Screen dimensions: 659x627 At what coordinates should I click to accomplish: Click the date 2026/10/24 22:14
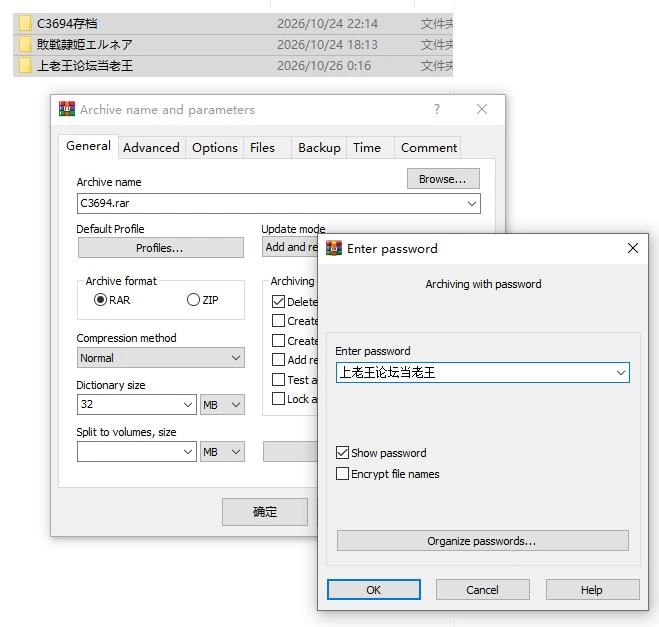pos(327,24)
